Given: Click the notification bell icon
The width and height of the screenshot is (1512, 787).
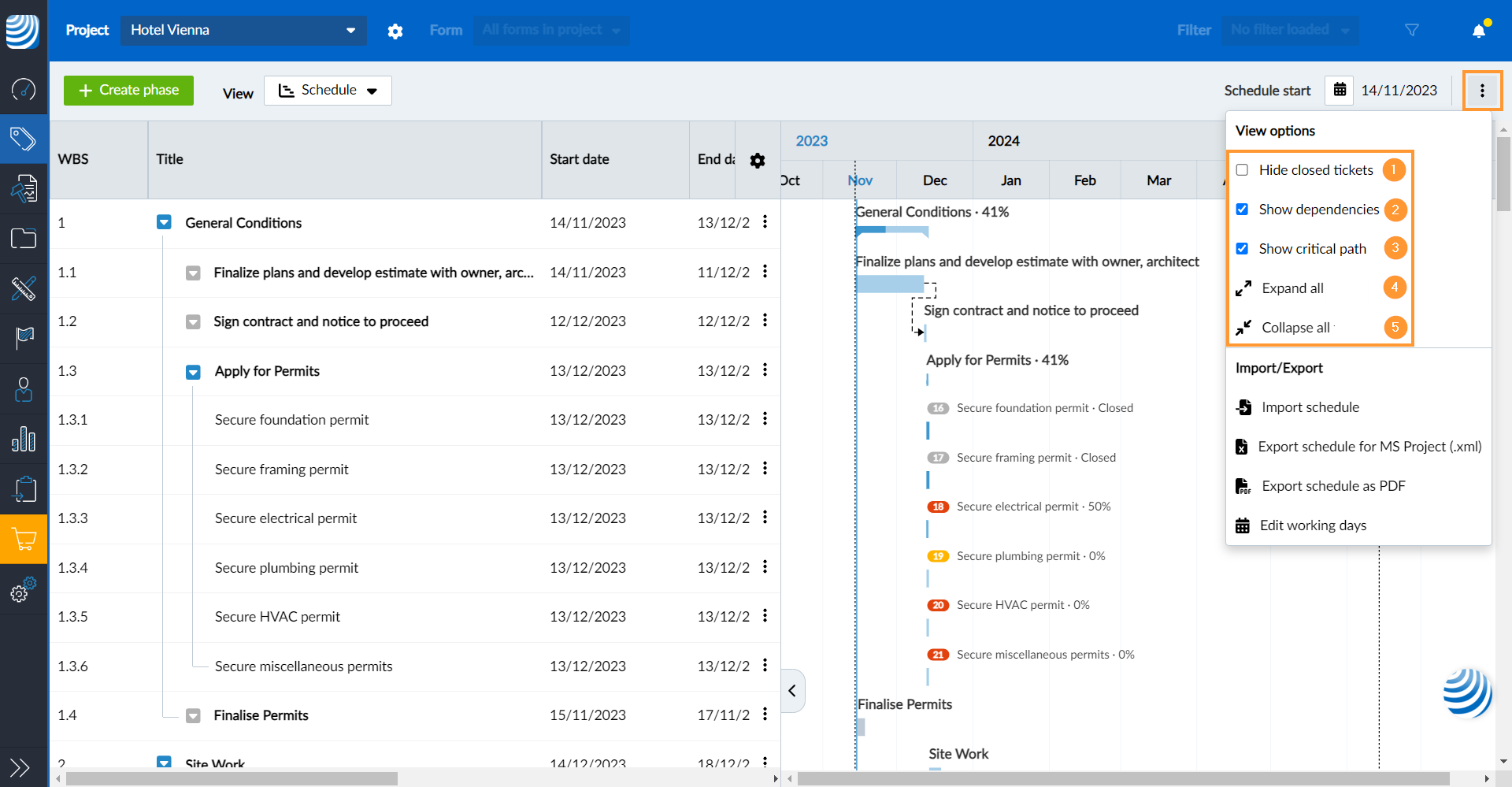Looking at the screenshot, I should pos(1478,31).
